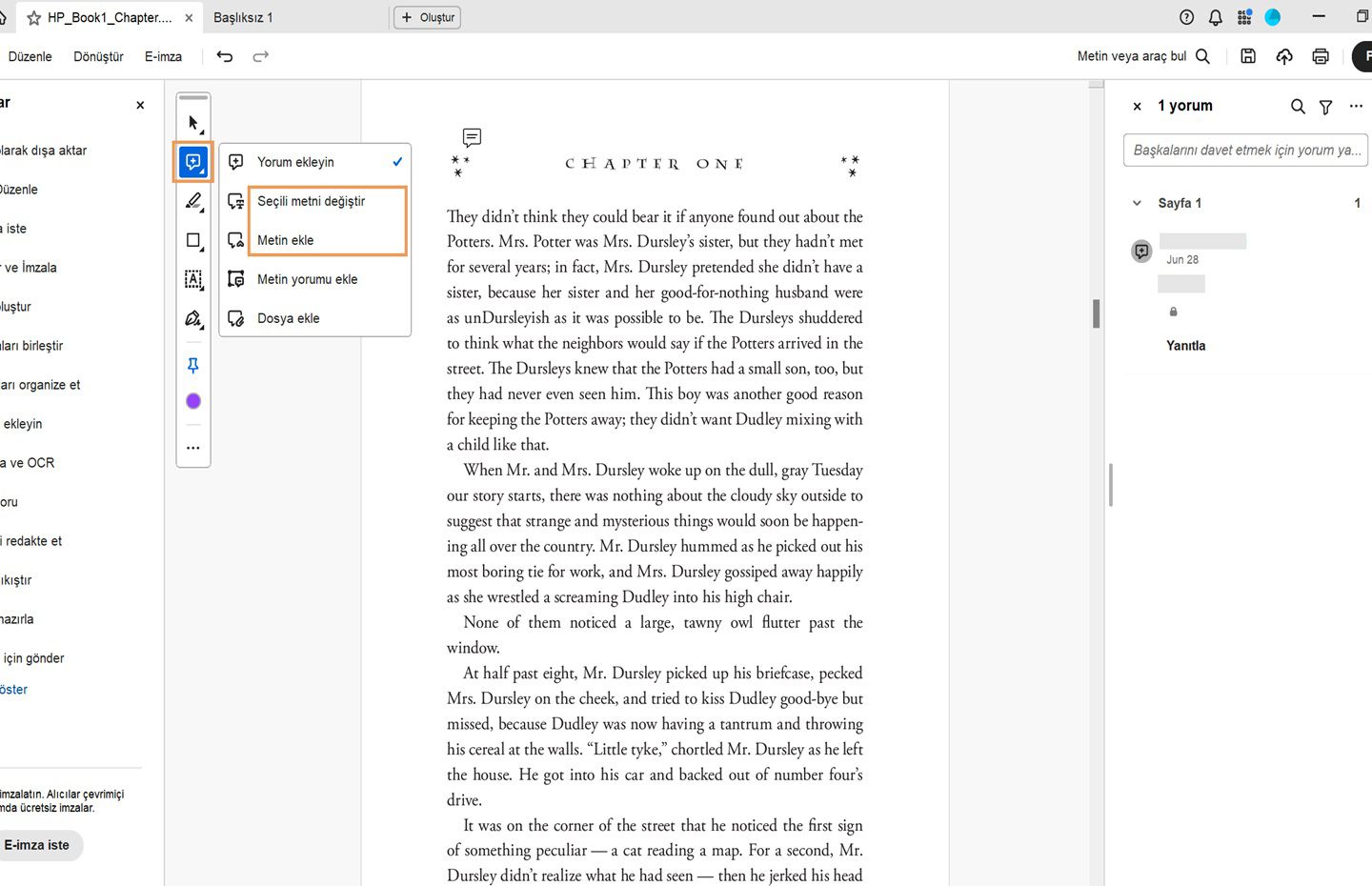Open the 've OCR' tool in left panel
This screenshot has height=886, width=1372.
28,463
